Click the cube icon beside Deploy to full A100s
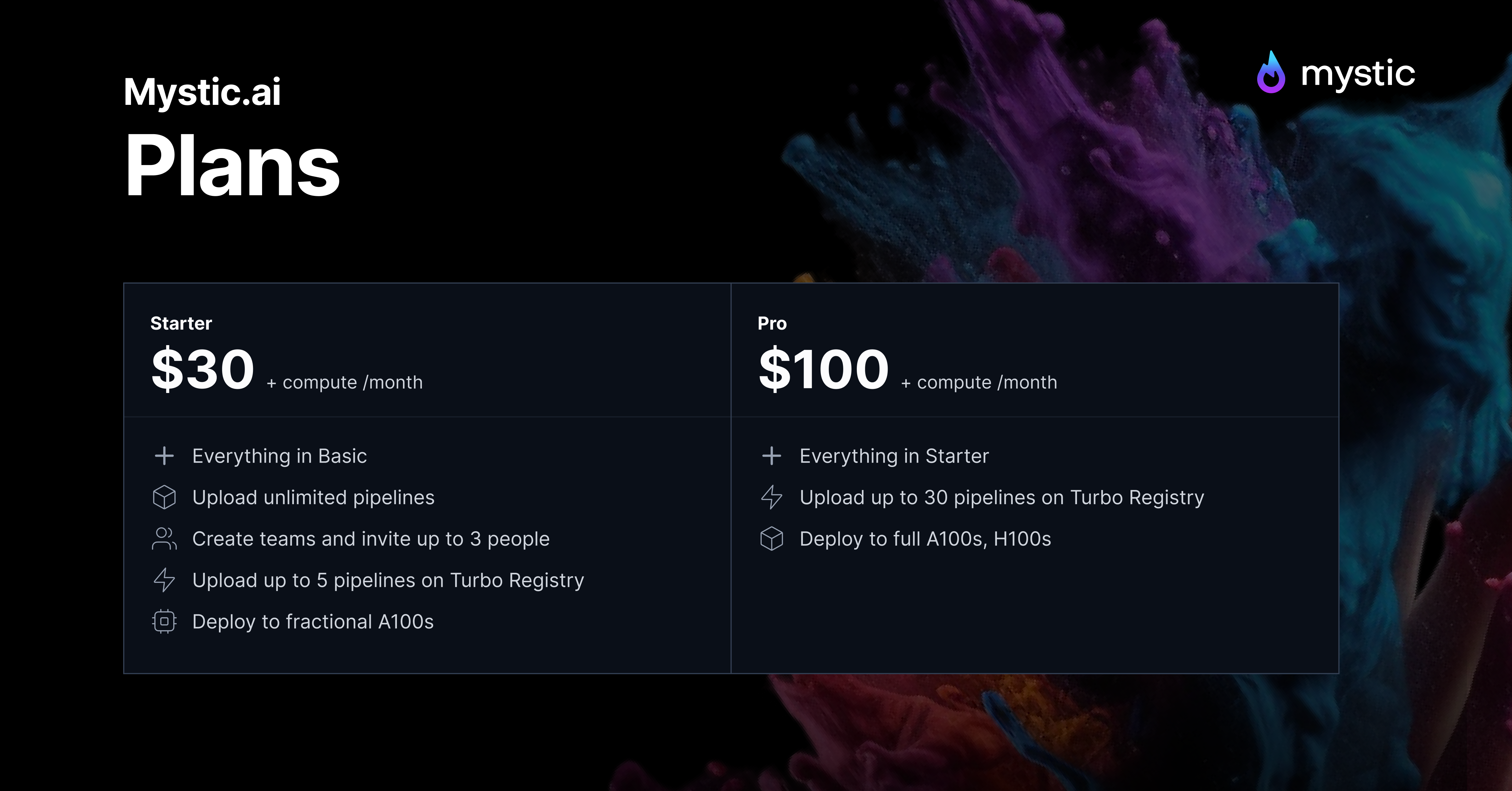Viewport: 1512px width, 791px height. 771,539
